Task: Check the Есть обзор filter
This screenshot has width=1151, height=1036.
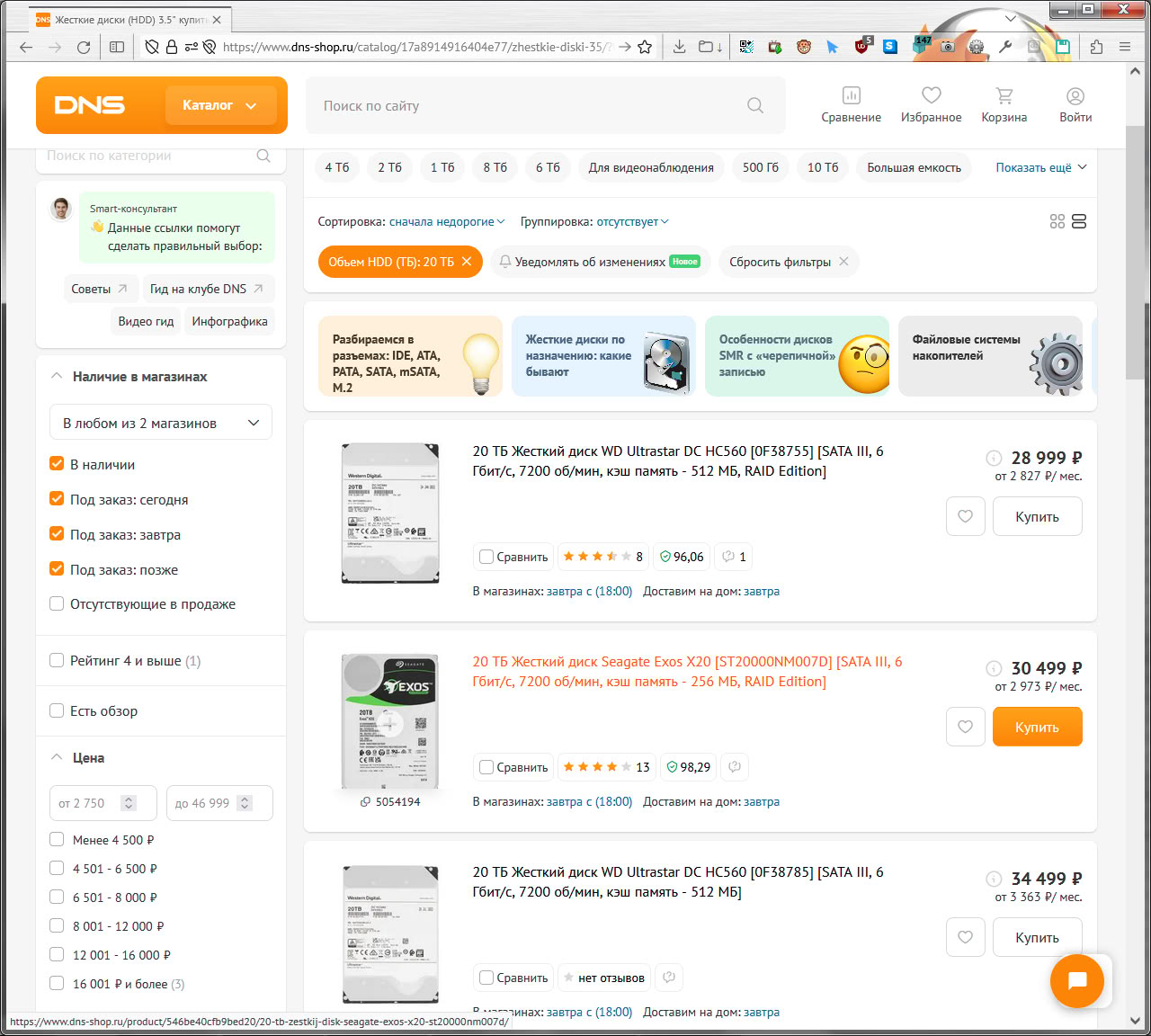Action: click(57, 710)
